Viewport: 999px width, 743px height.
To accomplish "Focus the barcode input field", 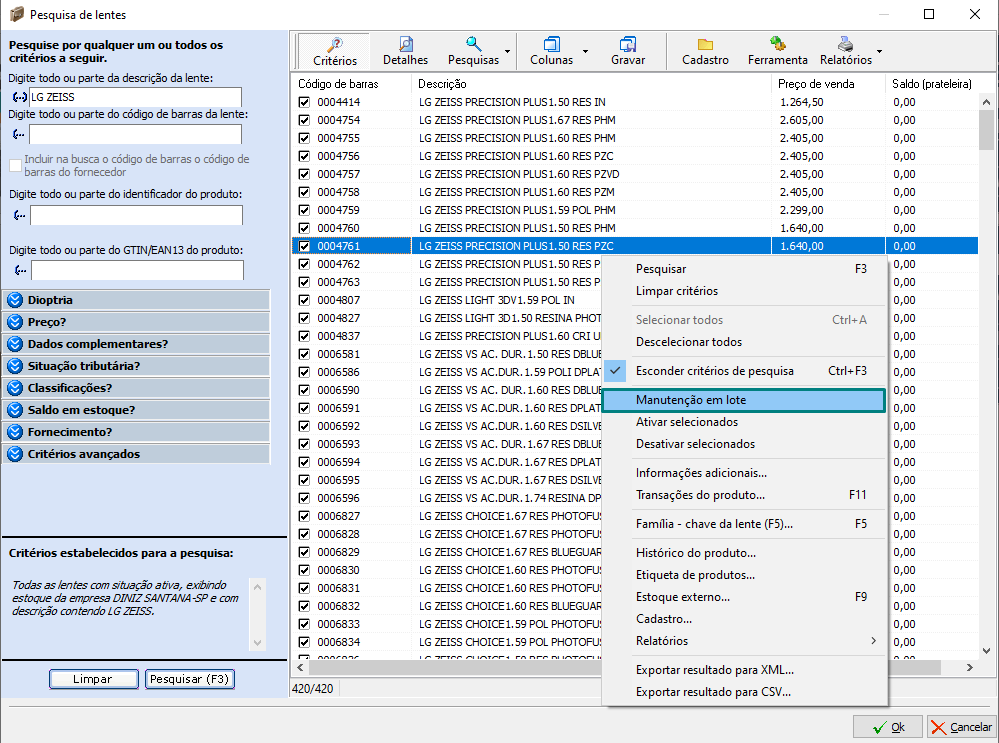I will click(x=136, y=134).
